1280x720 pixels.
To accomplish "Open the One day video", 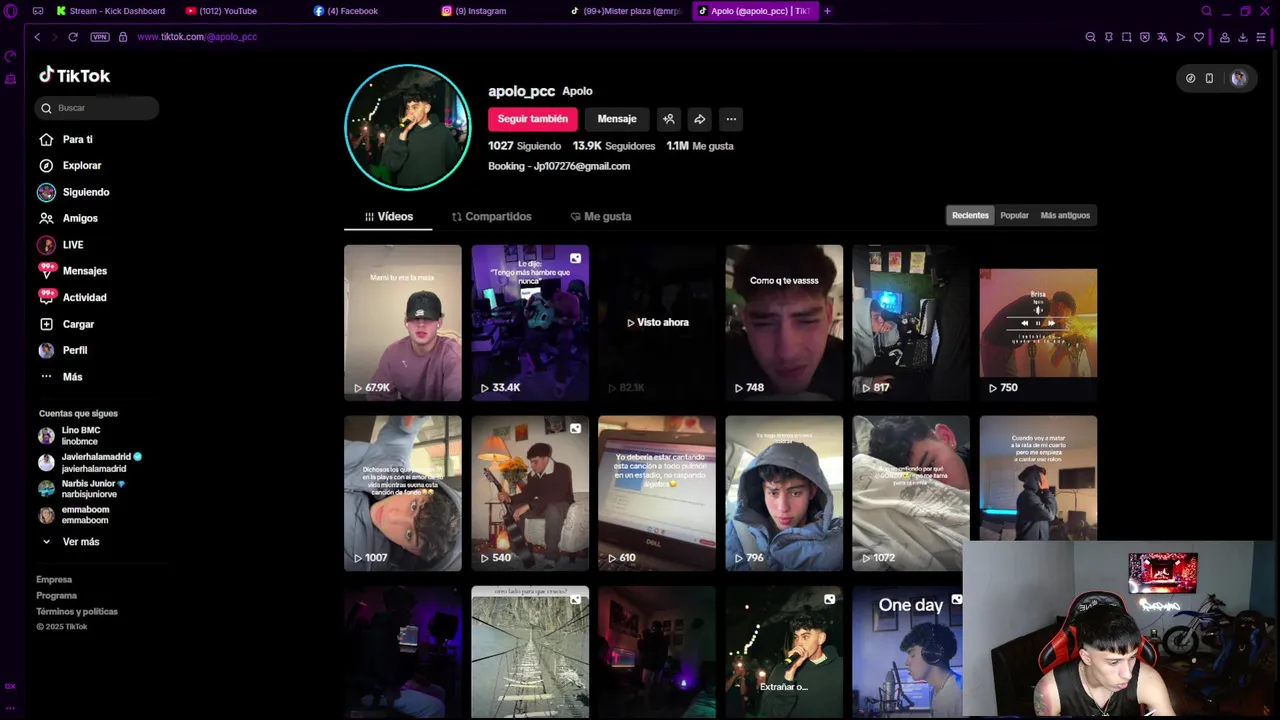I will 908,652.
